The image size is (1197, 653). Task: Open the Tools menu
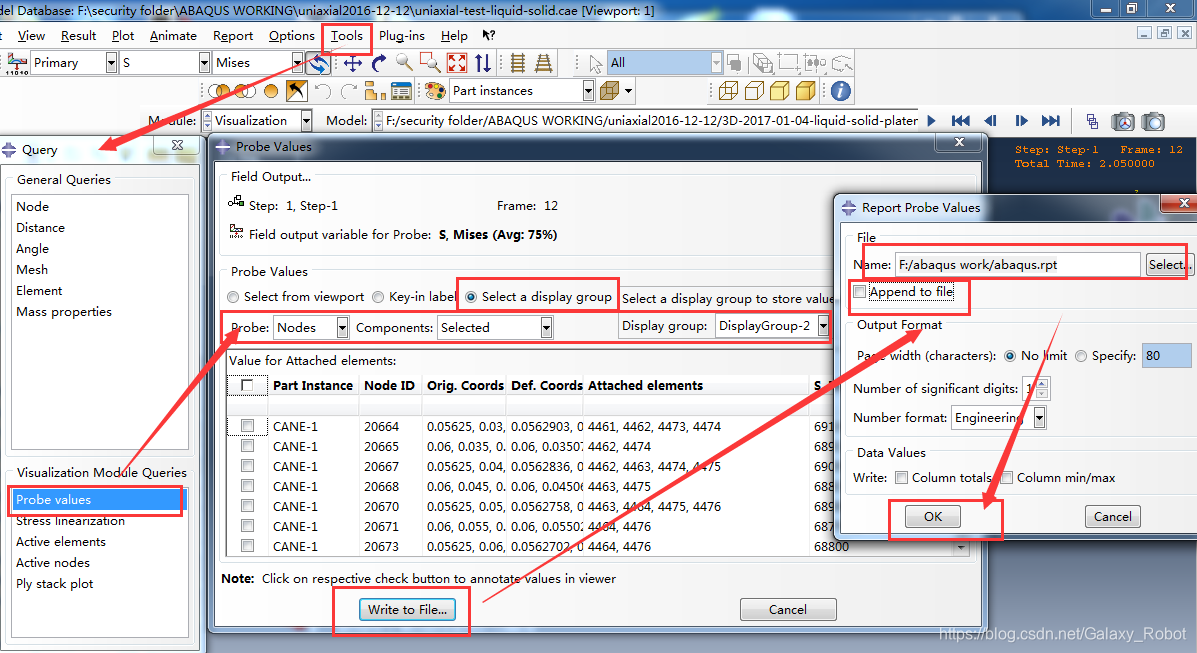[347, 36]
